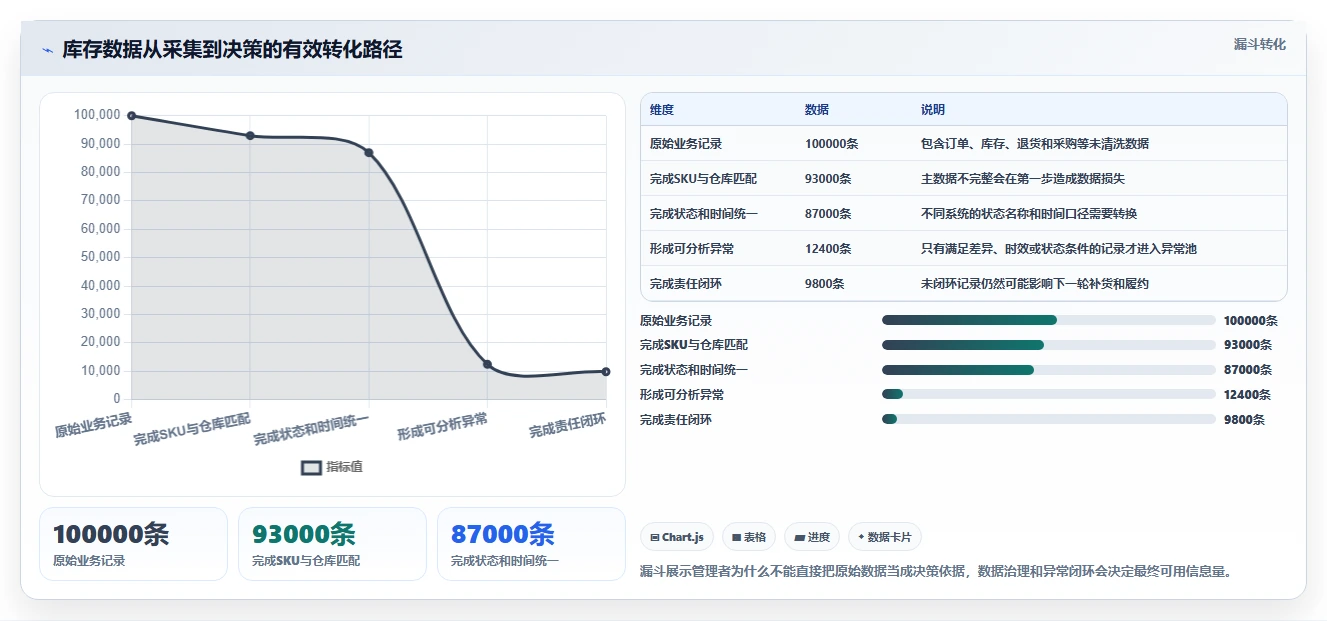Image resolution: width=1327 pixels, height=621 pixels.
Task: Select the 形成可分析异常 cell in the table
Action: tap(692, 249)
